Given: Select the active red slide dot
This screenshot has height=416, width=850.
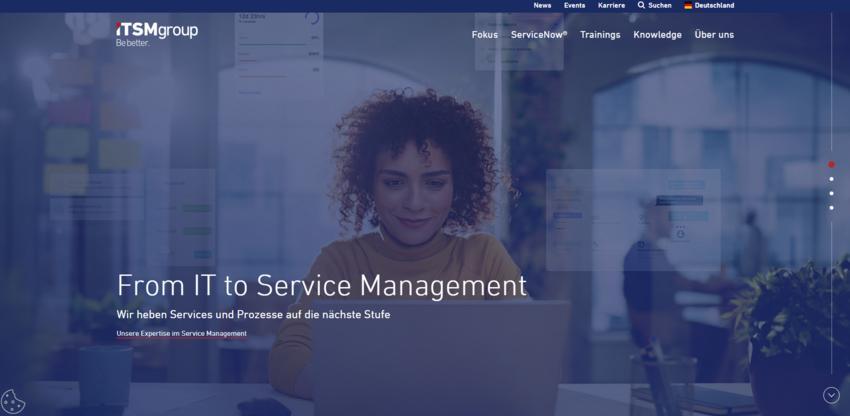Looking at the screenshot, I should pyautogui.click(x=832, y=164).
